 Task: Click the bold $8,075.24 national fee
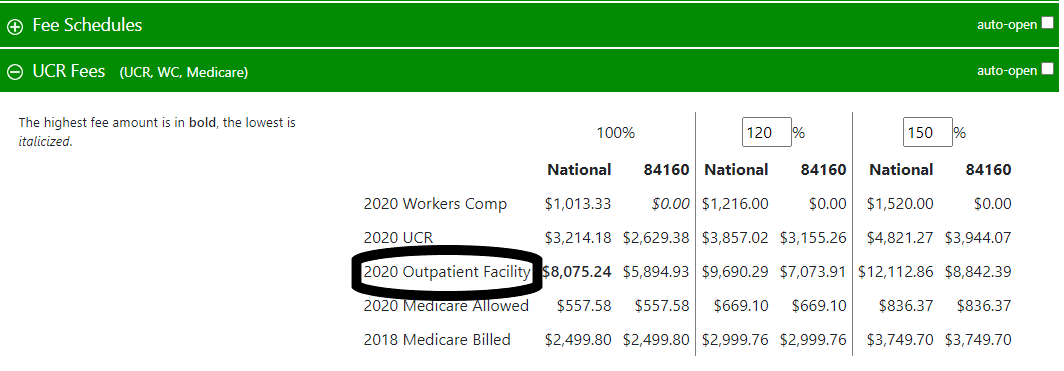point(577,272)
